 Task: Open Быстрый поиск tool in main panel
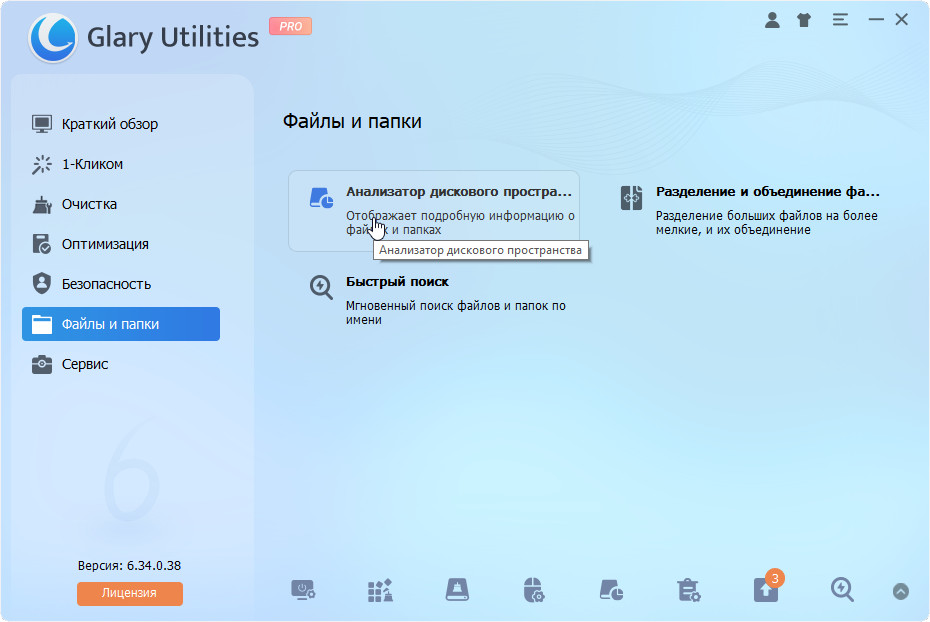[397, 282]
